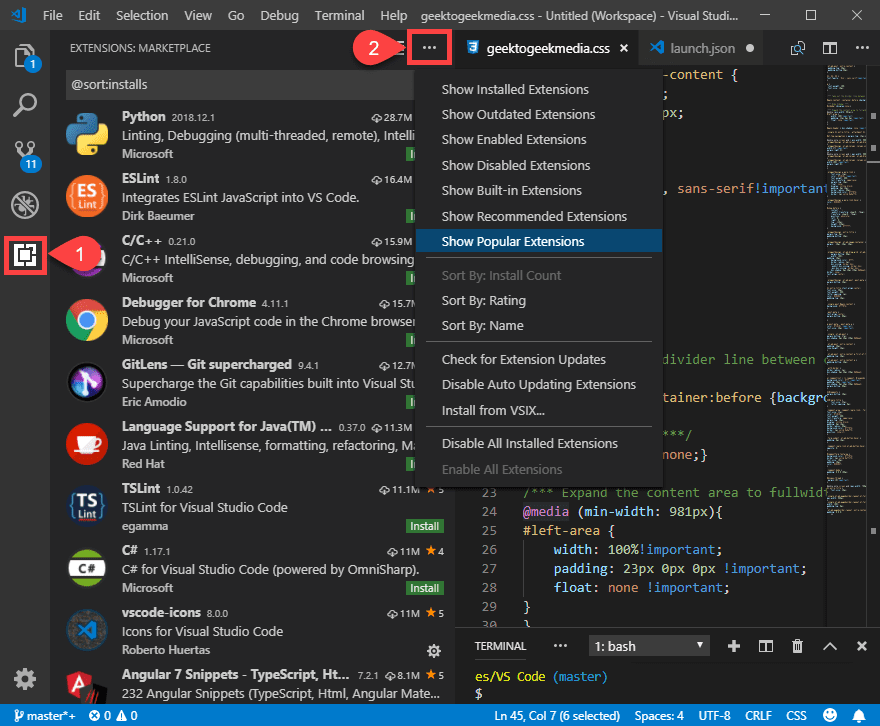
Task: Open the Search view from the activity bar
Action: (x=25, y=105)
